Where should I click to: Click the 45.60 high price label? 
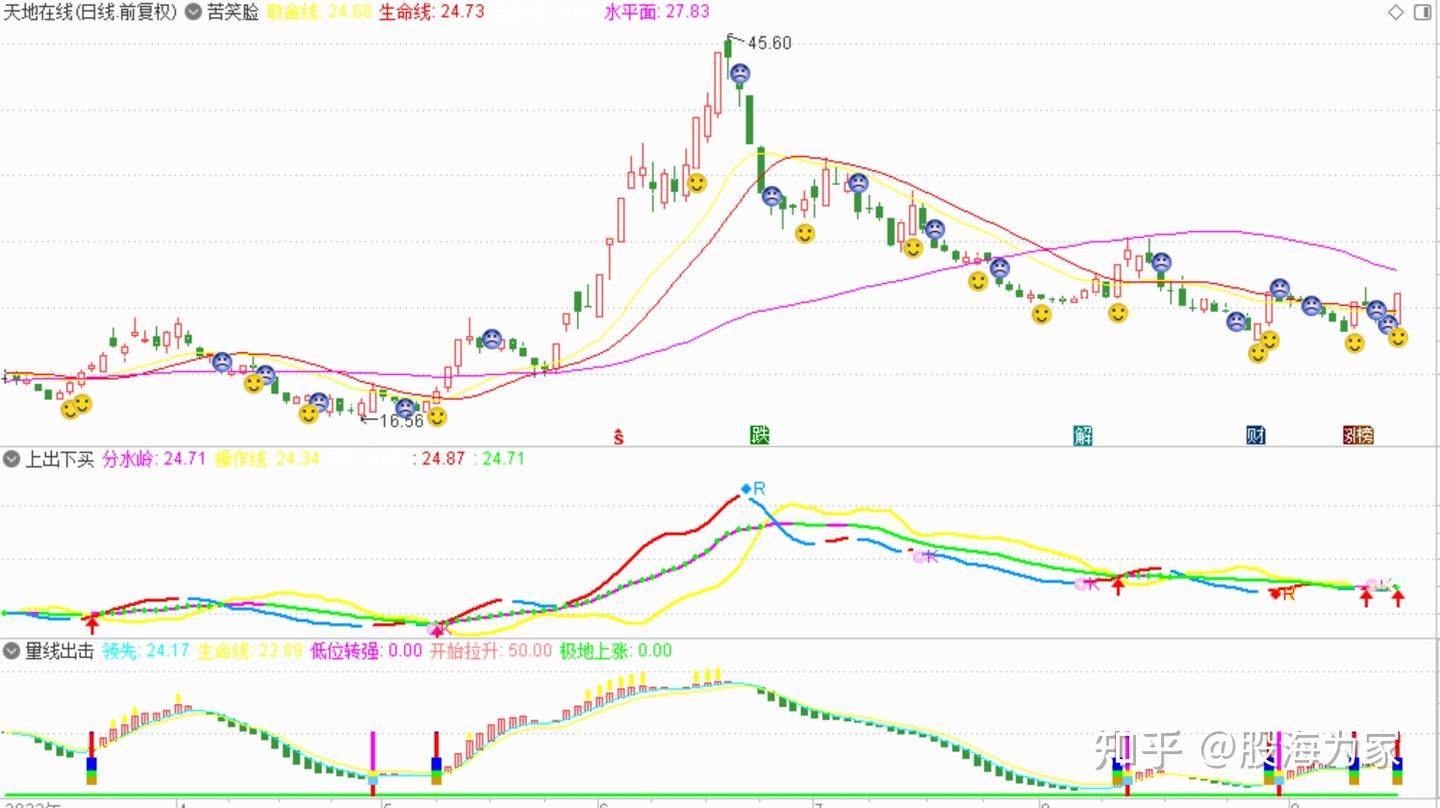click(x=769, y=43)
